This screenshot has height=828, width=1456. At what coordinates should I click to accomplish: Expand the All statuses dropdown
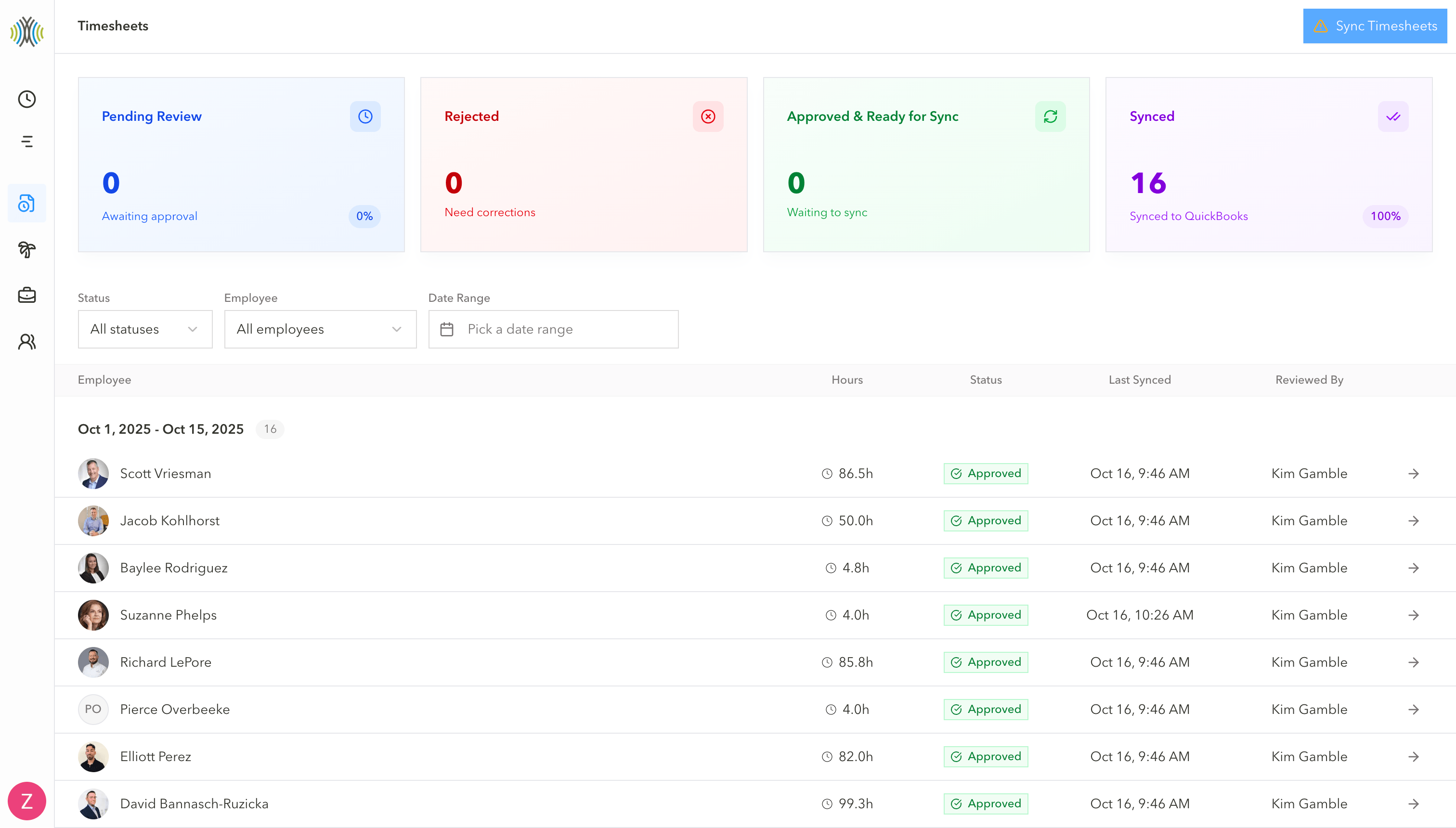(145, 329)
